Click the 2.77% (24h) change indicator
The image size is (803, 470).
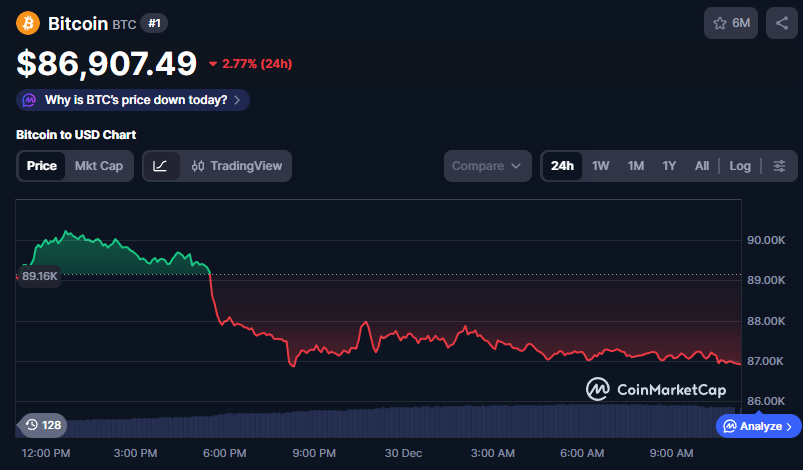point(250,64)
